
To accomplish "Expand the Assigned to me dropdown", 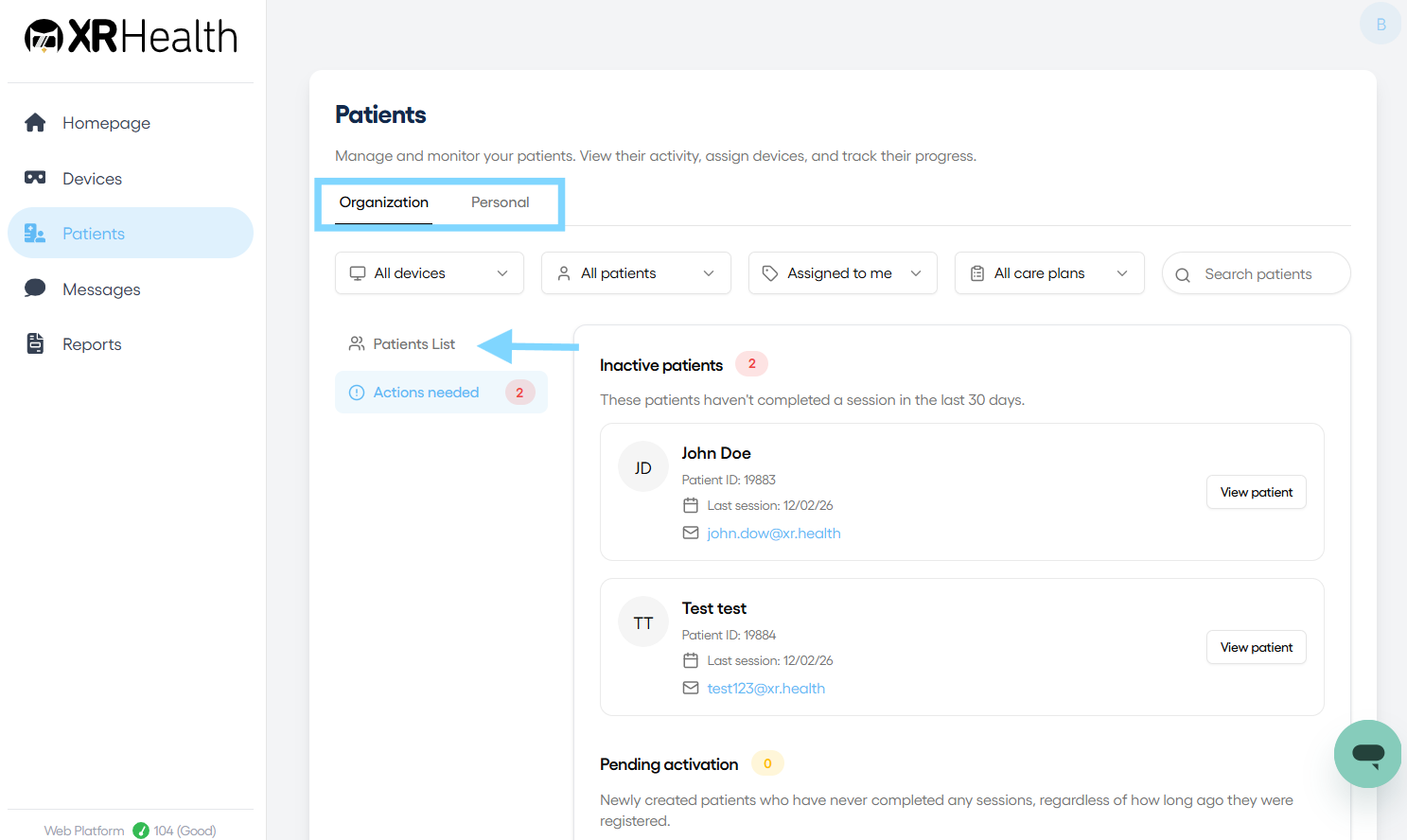I will pos(843,273).
